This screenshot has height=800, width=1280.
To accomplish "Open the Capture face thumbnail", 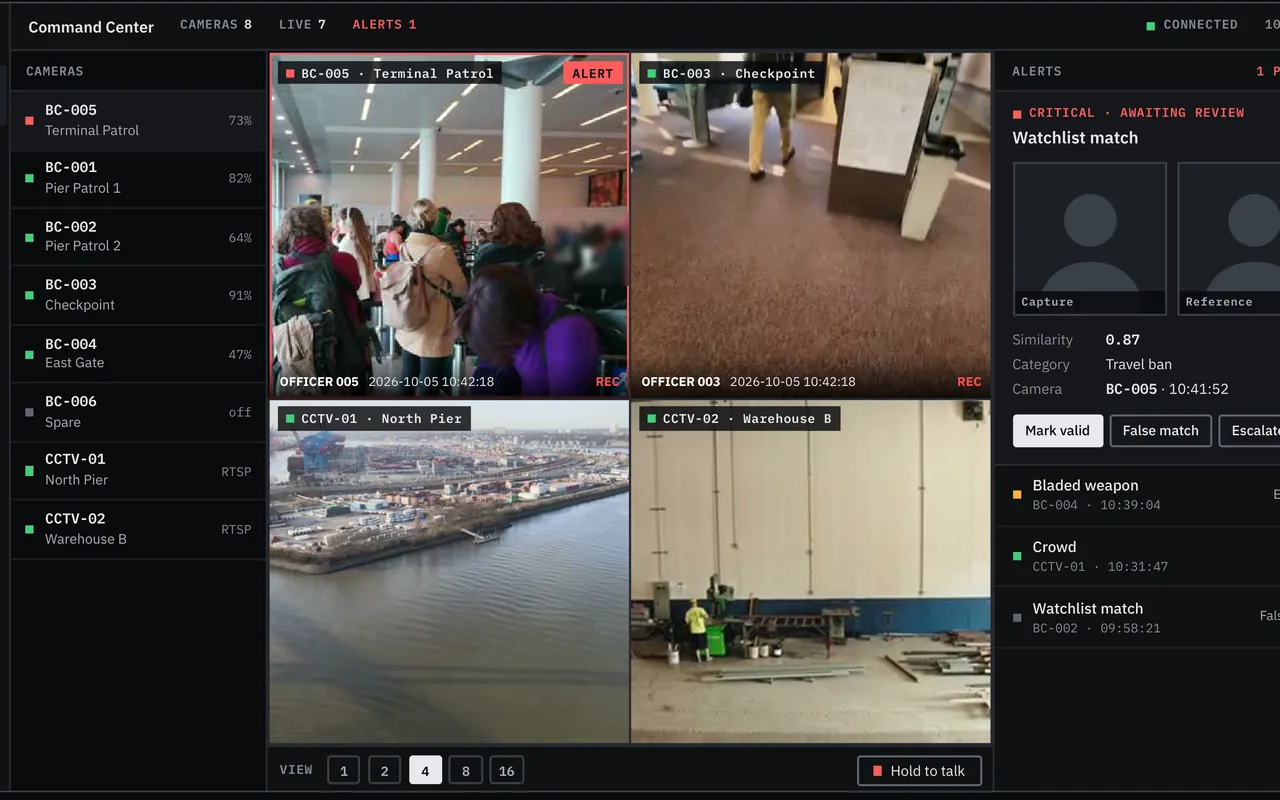I will [1090, 239].
